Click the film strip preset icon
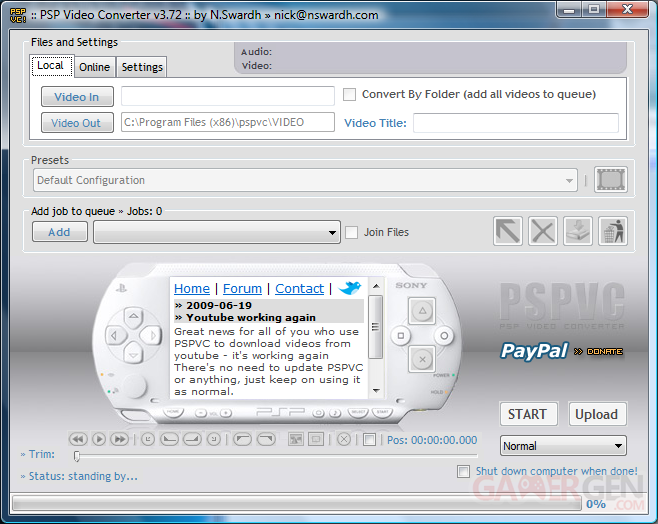The width and height of the screenshot is (658, 524). point(611,180)
